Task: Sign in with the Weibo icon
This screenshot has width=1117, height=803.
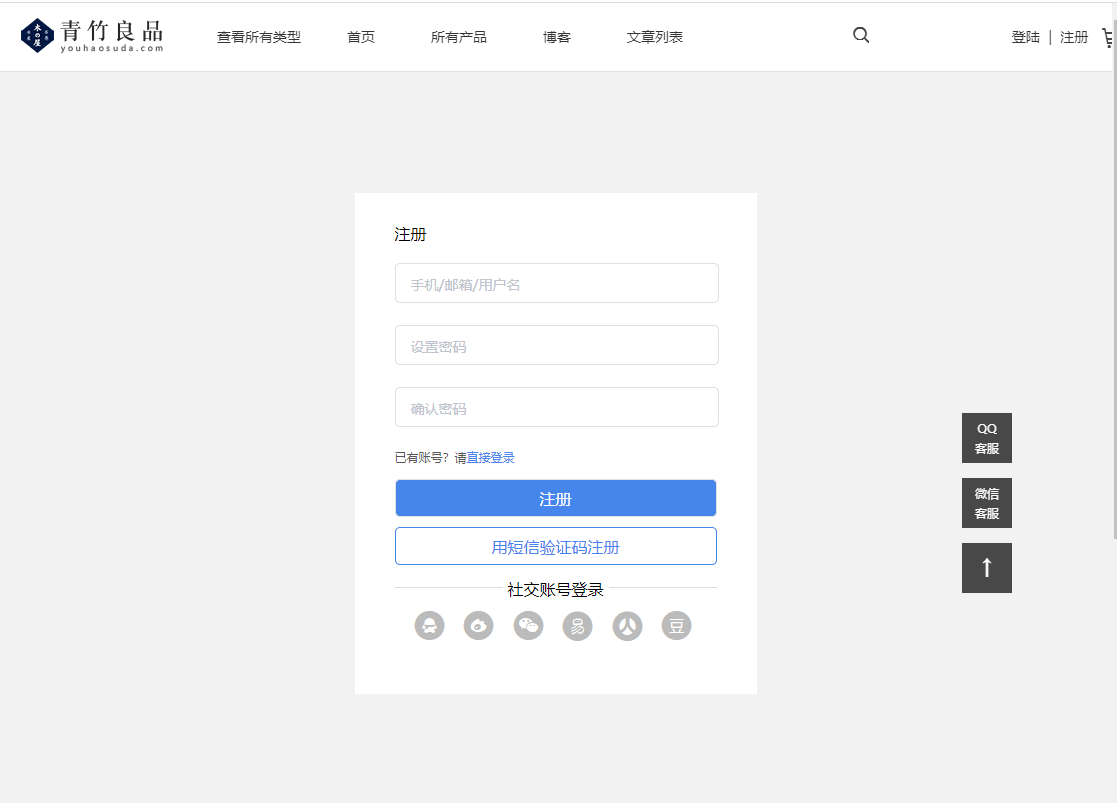Action: tap(478, 626)
